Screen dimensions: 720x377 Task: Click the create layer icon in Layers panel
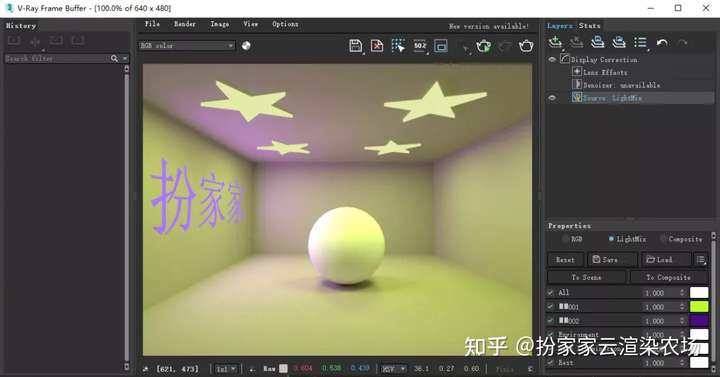[x=555, y=42]
